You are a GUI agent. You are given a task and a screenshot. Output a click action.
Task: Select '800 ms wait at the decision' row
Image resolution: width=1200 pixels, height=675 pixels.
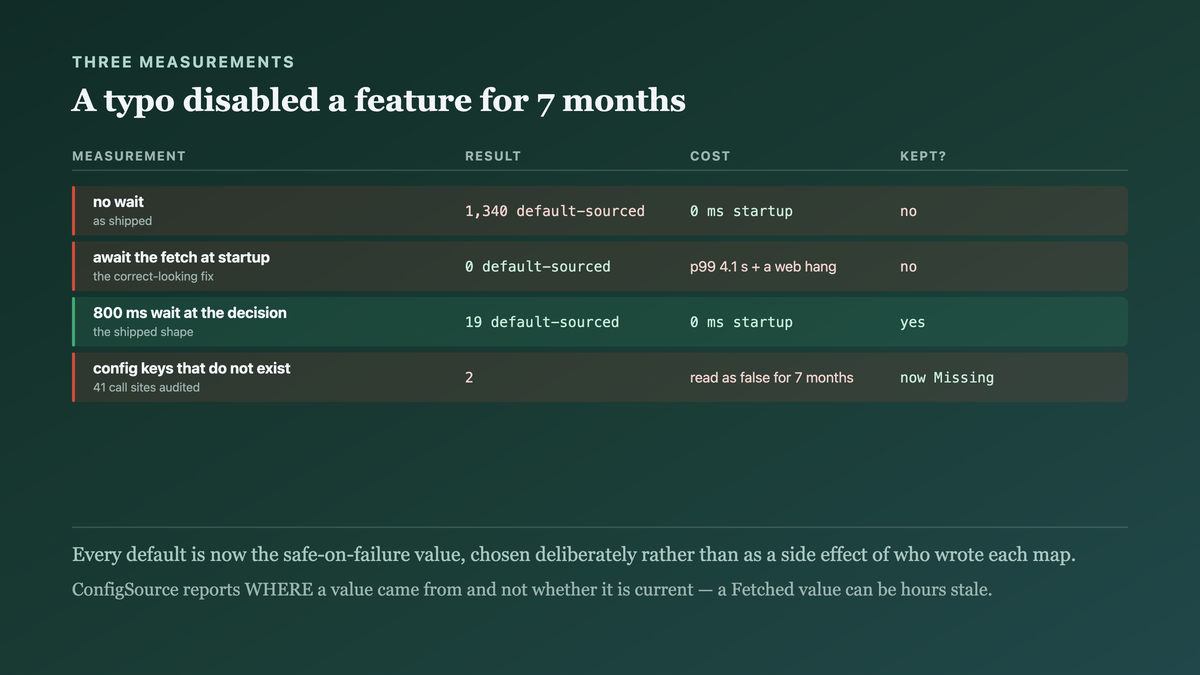coord(600,322)
